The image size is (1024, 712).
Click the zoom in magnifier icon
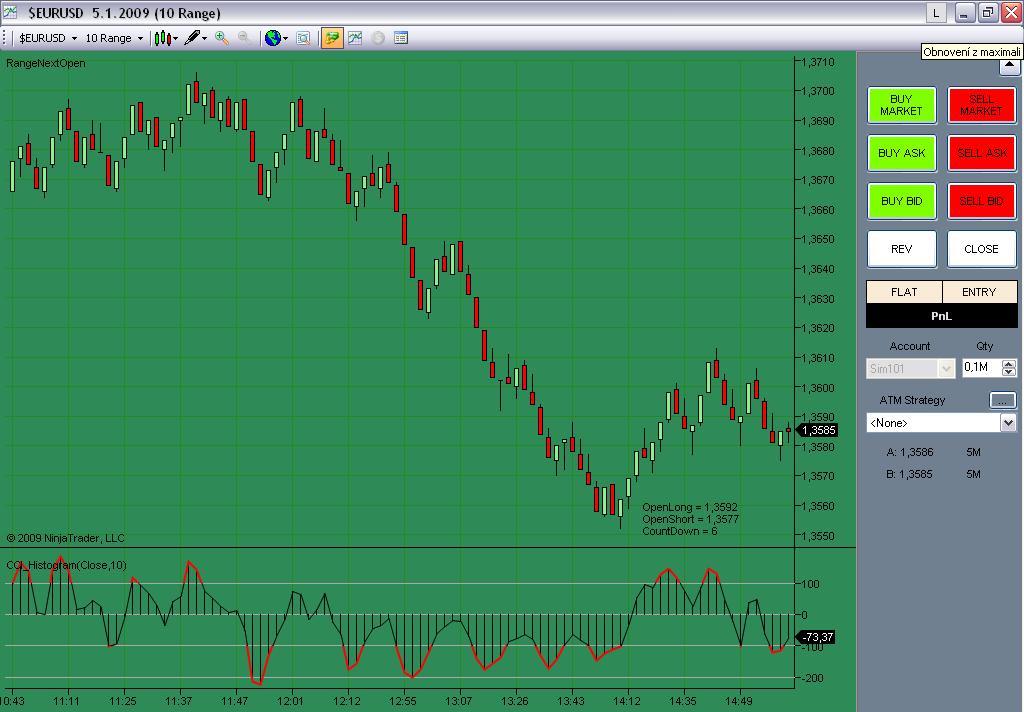coord(221,38)
